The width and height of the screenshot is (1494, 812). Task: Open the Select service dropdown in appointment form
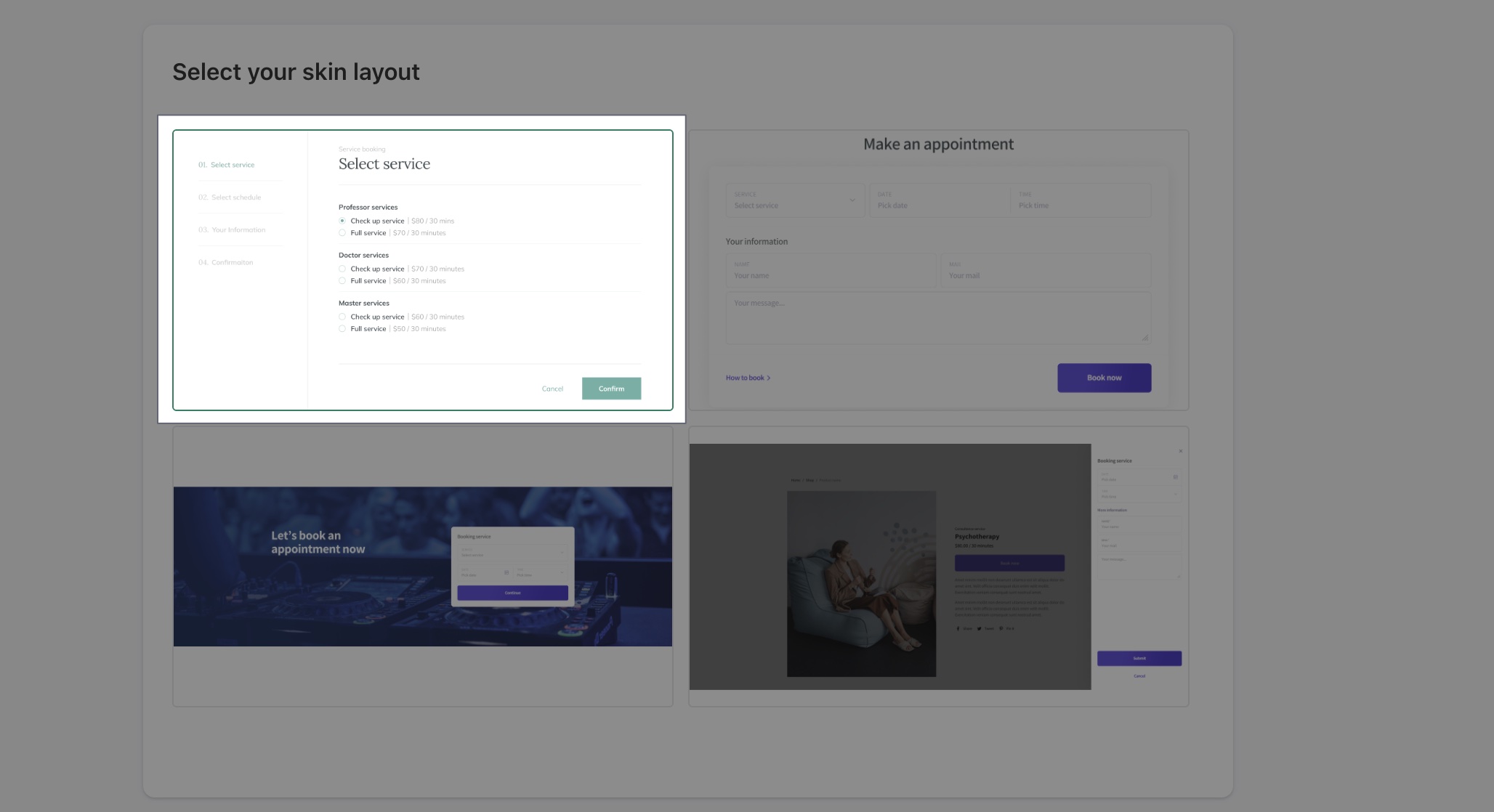point(795,200)
